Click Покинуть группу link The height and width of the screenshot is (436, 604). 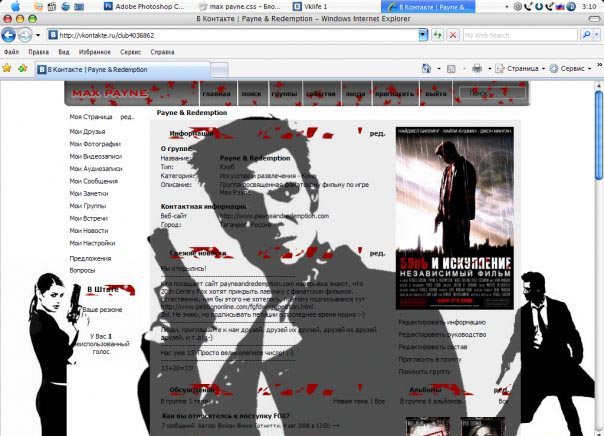pos(424,371)
